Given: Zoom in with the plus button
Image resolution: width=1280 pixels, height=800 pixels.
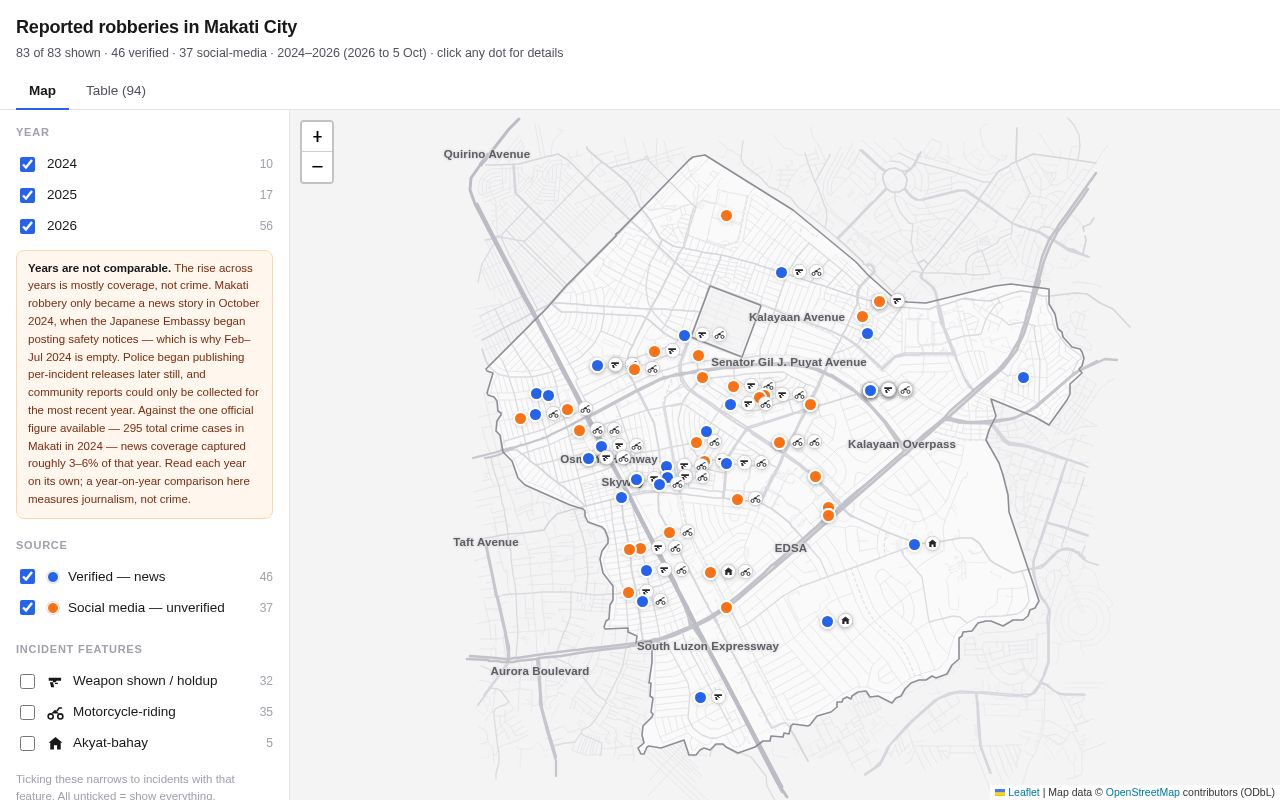Looking at the screenshot, I should point(317,137).
